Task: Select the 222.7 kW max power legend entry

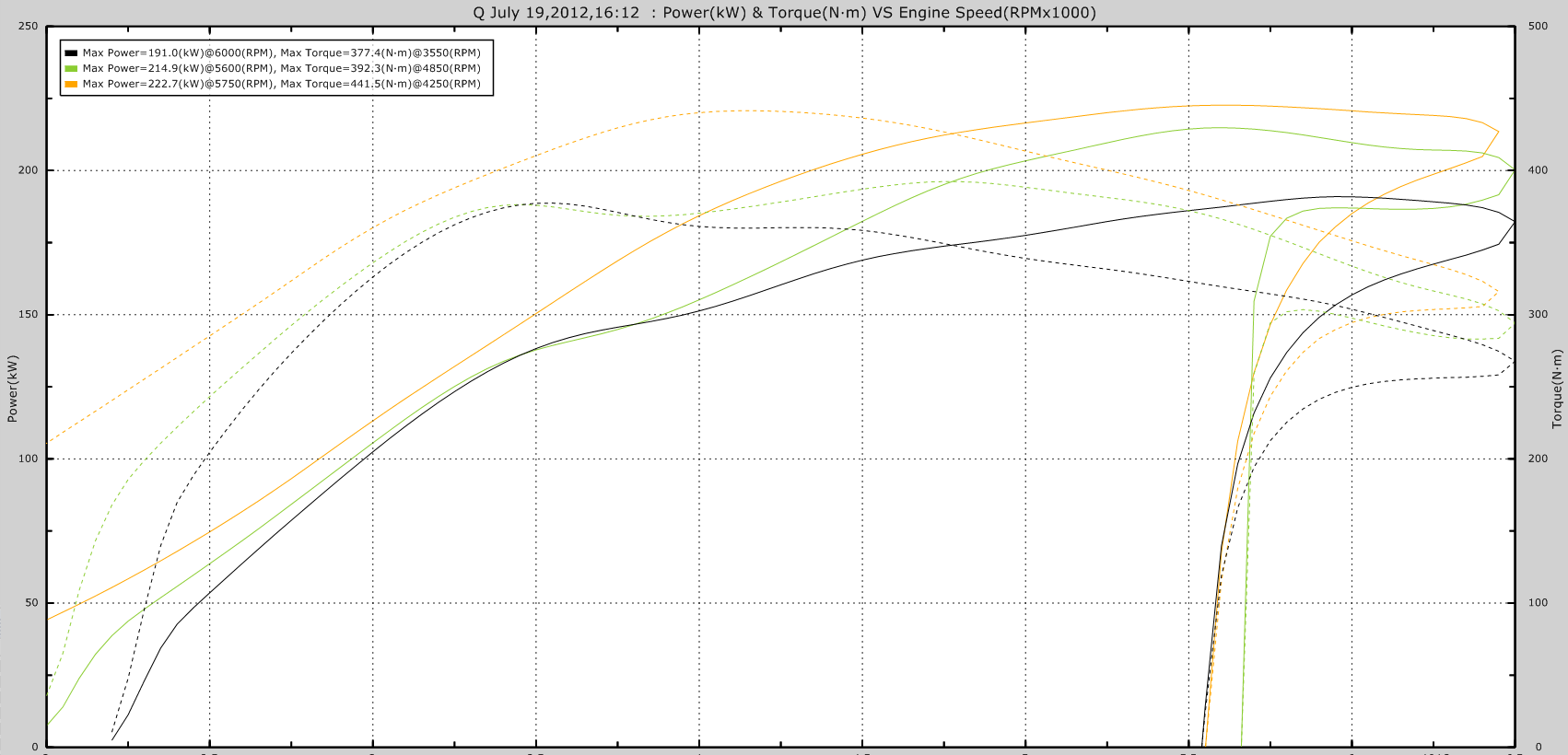Action: (281, 85)
